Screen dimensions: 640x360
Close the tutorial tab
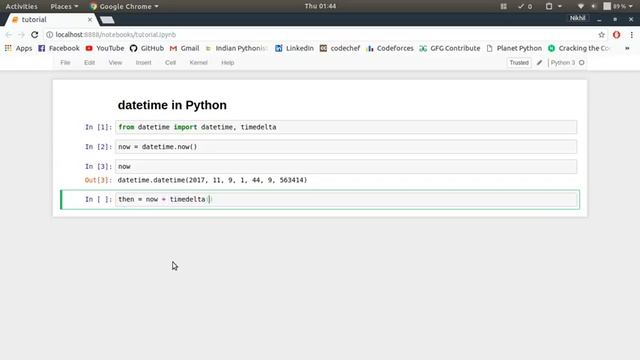[90, 20]
